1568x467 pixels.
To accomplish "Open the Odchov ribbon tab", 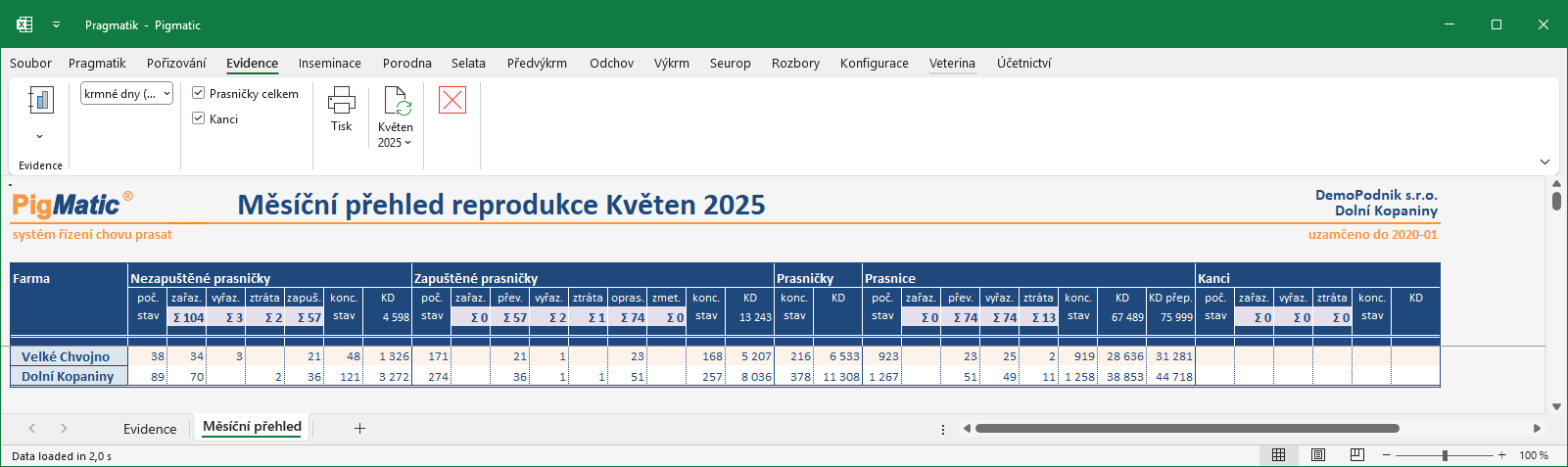I will click(611, 63).
